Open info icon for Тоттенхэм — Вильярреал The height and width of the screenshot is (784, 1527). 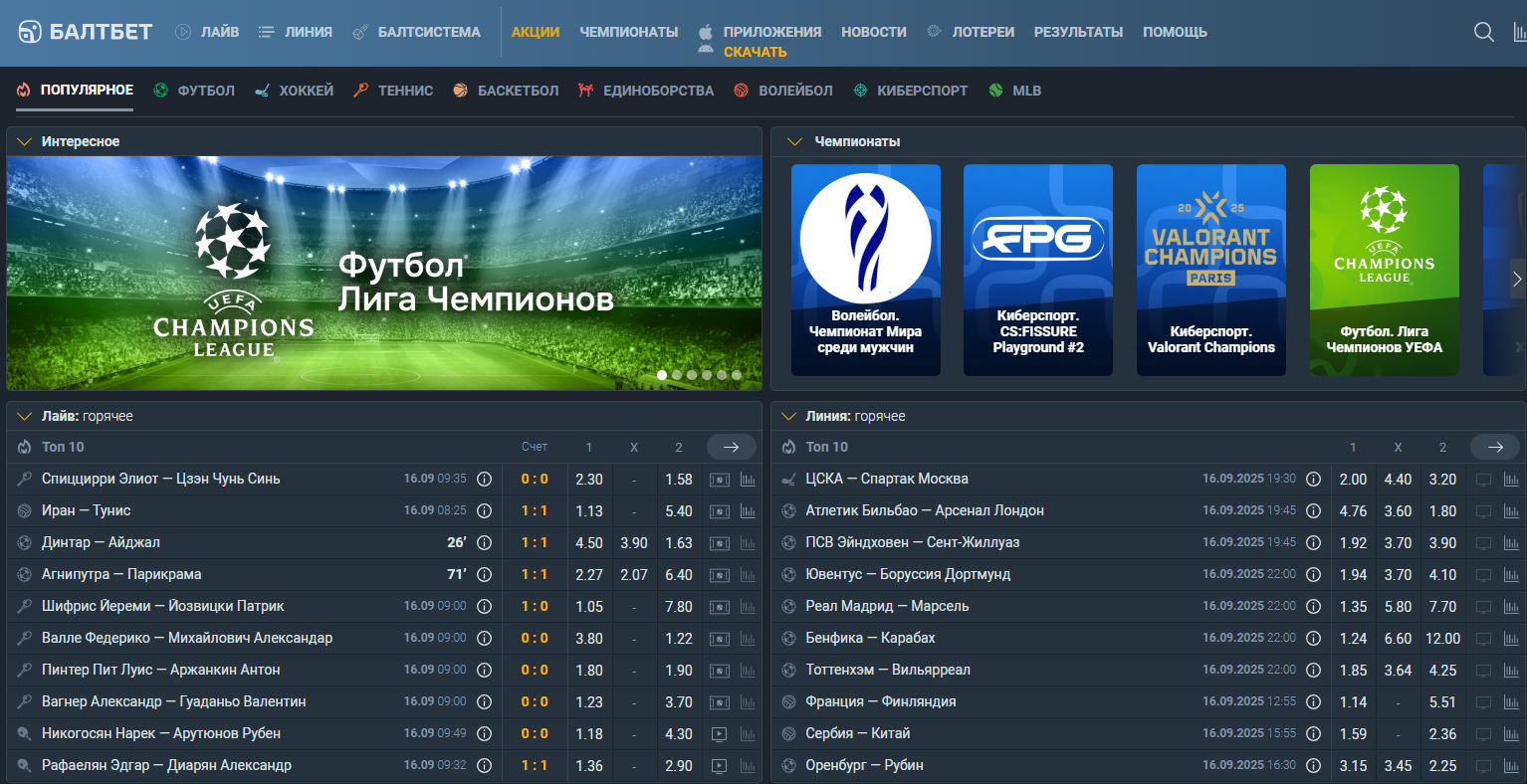click(1313, 670)
